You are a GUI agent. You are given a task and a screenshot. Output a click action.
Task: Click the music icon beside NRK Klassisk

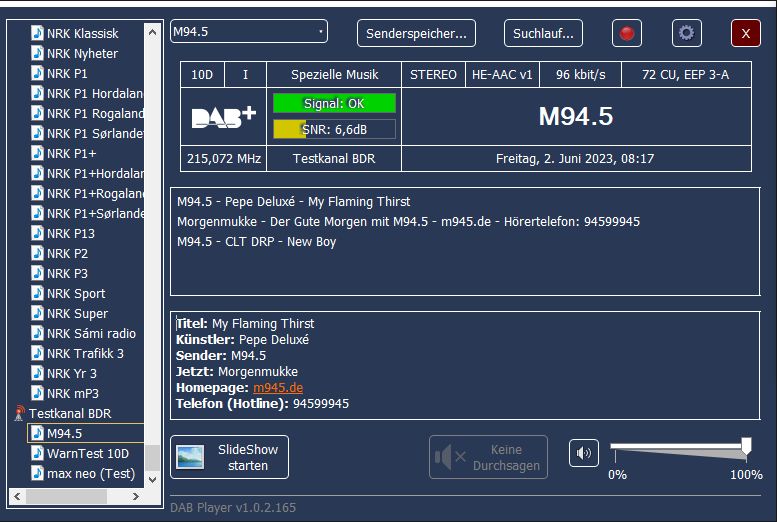(37, 34)
